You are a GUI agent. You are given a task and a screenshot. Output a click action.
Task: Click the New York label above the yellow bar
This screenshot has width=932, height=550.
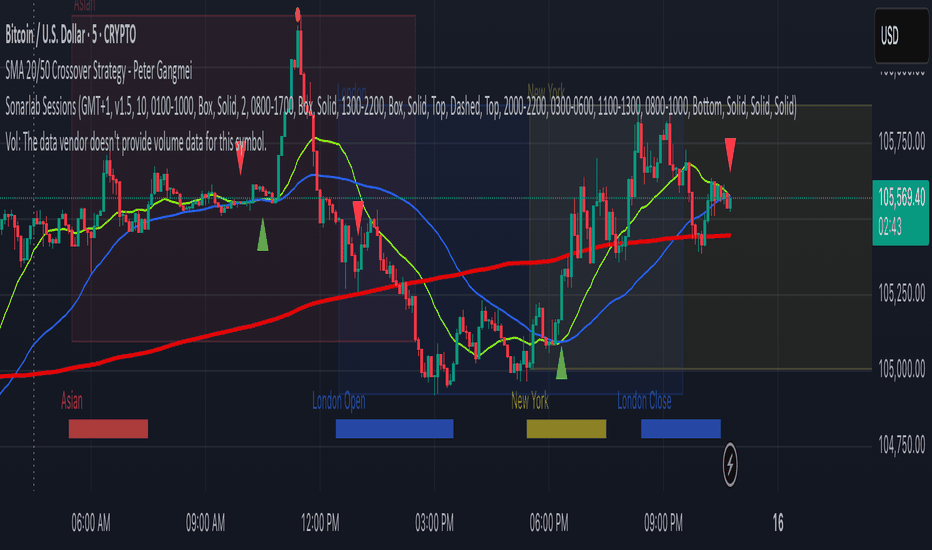click(530, 401)
